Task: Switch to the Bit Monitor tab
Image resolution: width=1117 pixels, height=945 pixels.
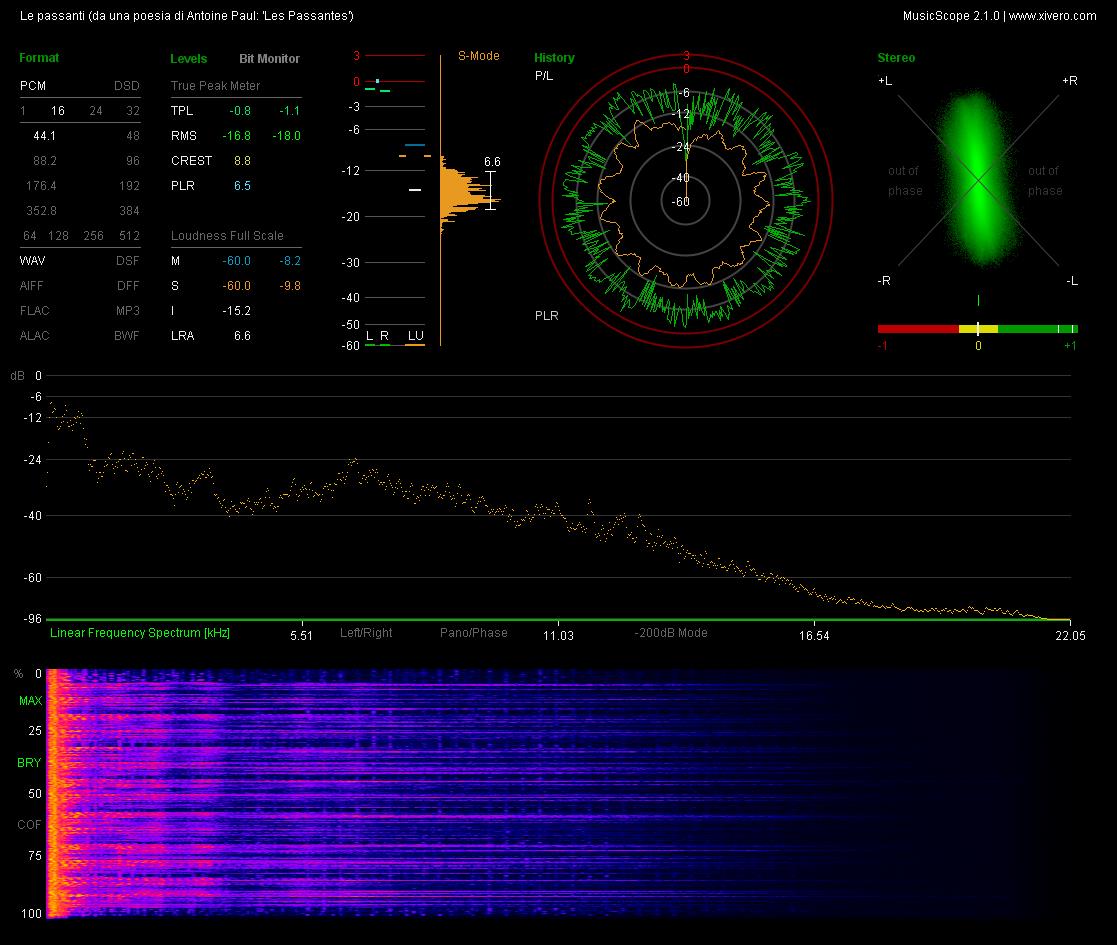Action: point(269,58)
